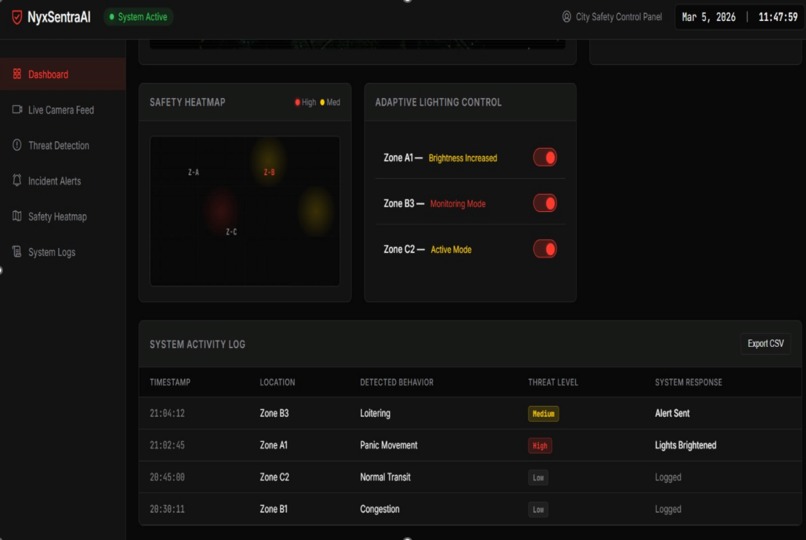Screen dimensions: 806x540
Task: Click the LOCATION column header
Action: click(277, 382)
